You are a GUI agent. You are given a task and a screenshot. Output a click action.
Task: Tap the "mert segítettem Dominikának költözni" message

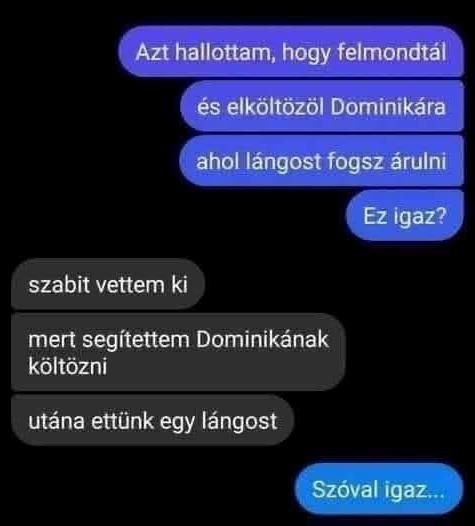[178, 352]
